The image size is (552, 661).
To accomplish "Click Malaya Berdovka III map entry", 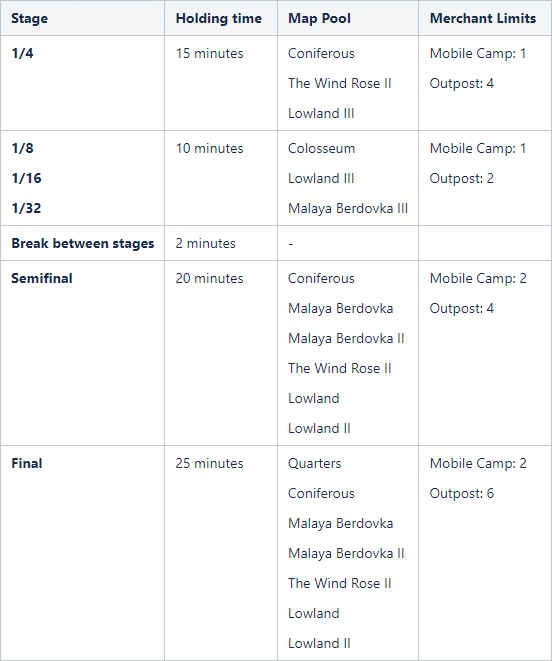I will (348, 208).
